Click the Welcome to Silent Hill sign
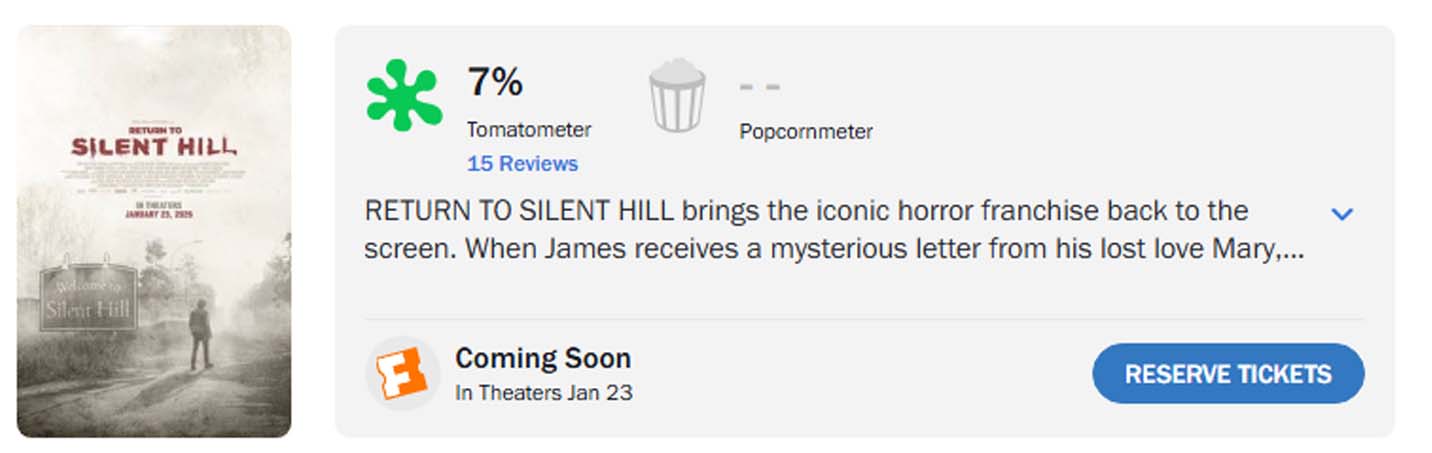 pyautogui.click(x=88, y=299)
